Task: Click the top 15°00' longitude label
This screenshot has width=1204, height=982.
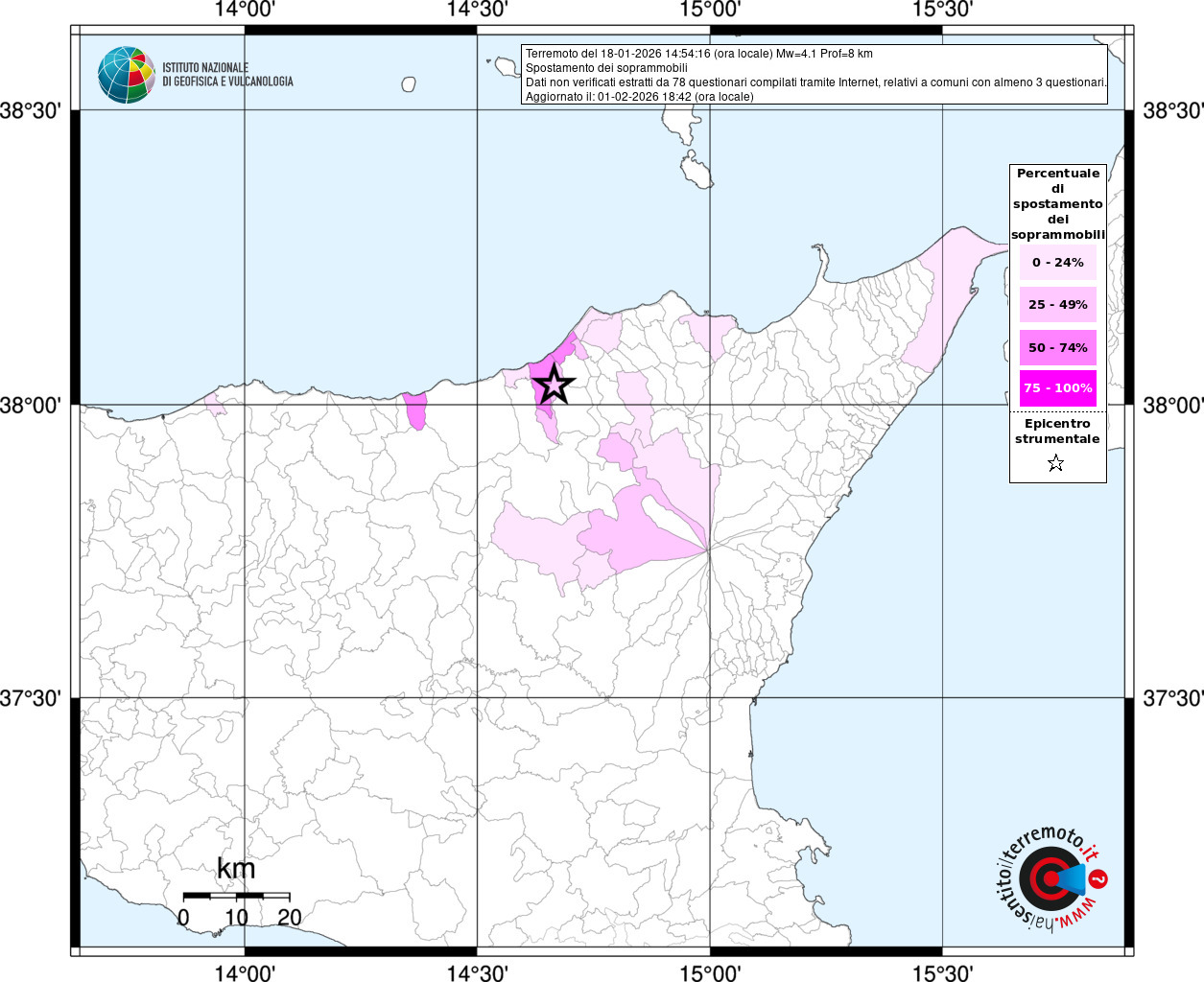Action: pyautogui.click(x=710, y=11)
